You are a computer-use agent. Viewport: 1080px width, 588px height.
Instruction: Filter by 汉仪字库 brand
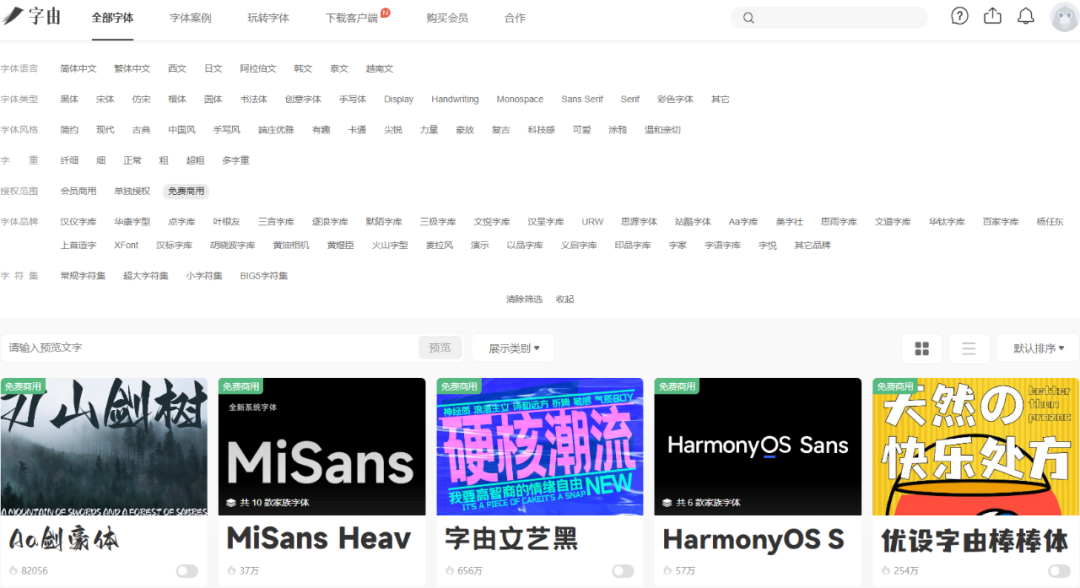[x=78, y=222]
